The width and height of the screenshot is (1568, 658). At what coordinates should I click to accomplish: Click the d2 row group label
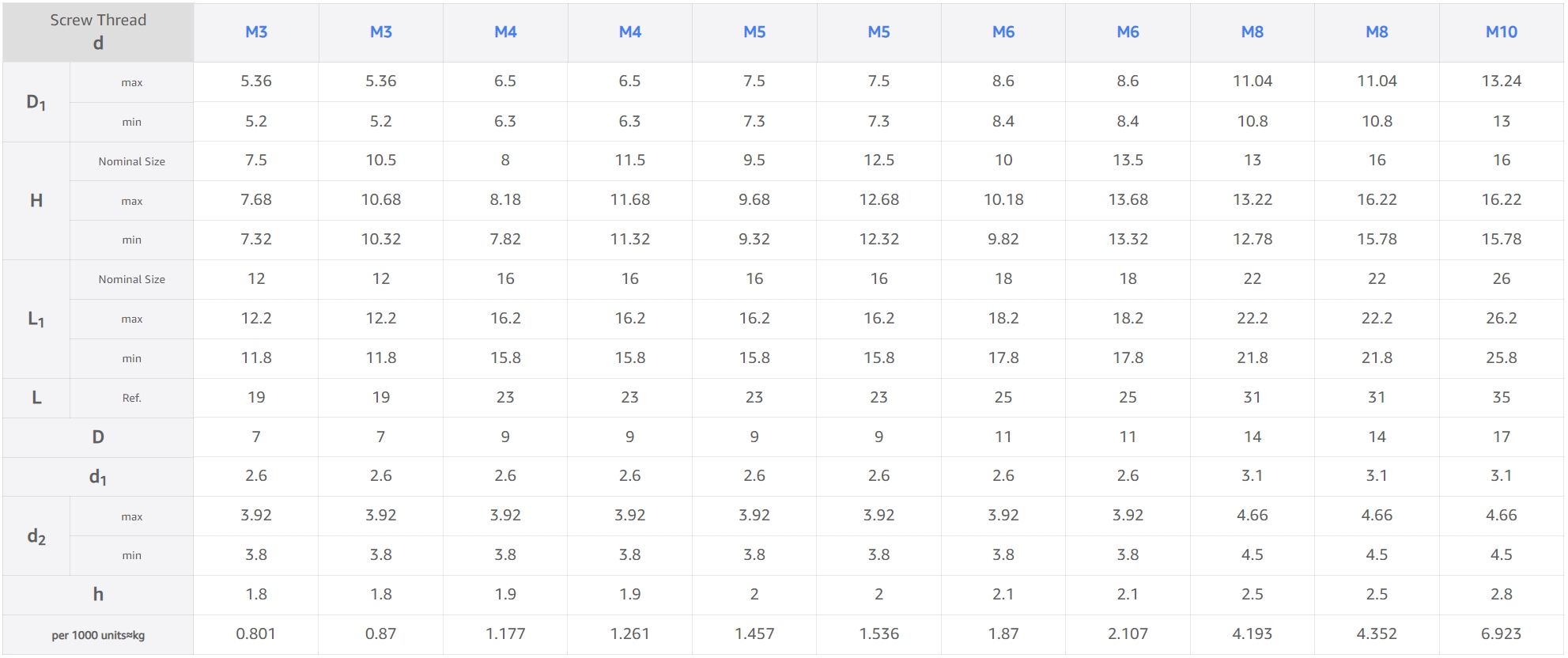[36, 536]
